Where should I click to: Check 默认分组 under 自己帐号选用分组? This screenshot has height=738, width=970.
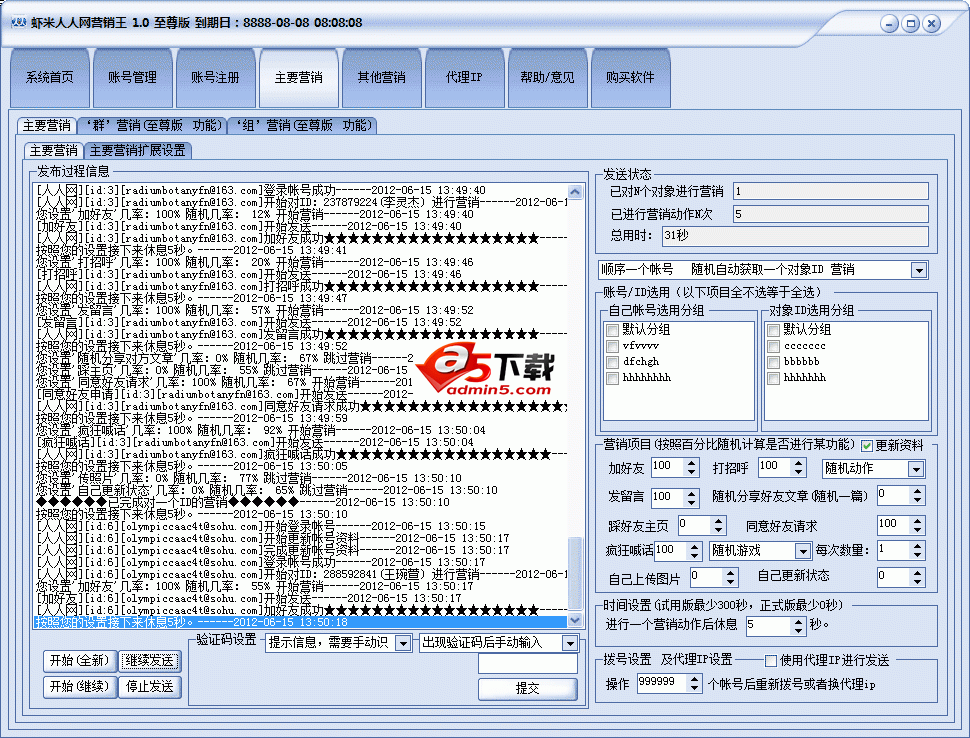coord(612,330)
